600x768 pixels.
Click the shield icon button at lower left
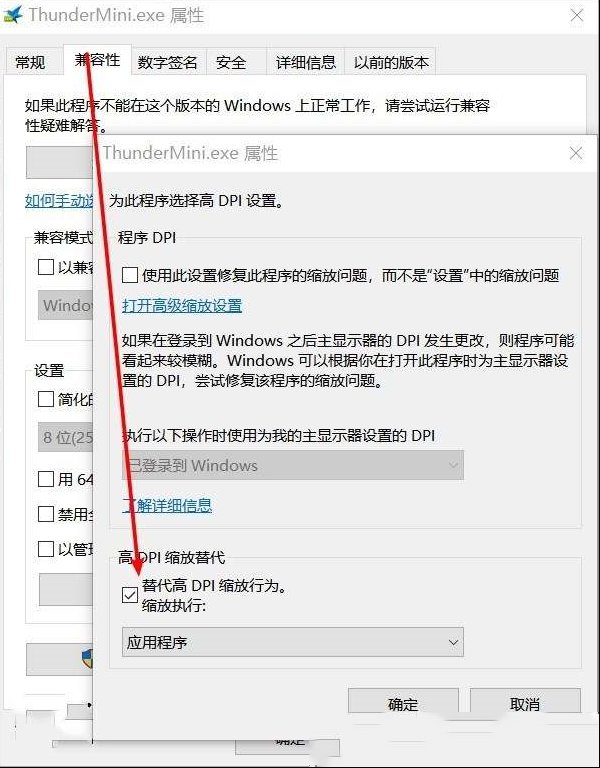pos(59,659)
